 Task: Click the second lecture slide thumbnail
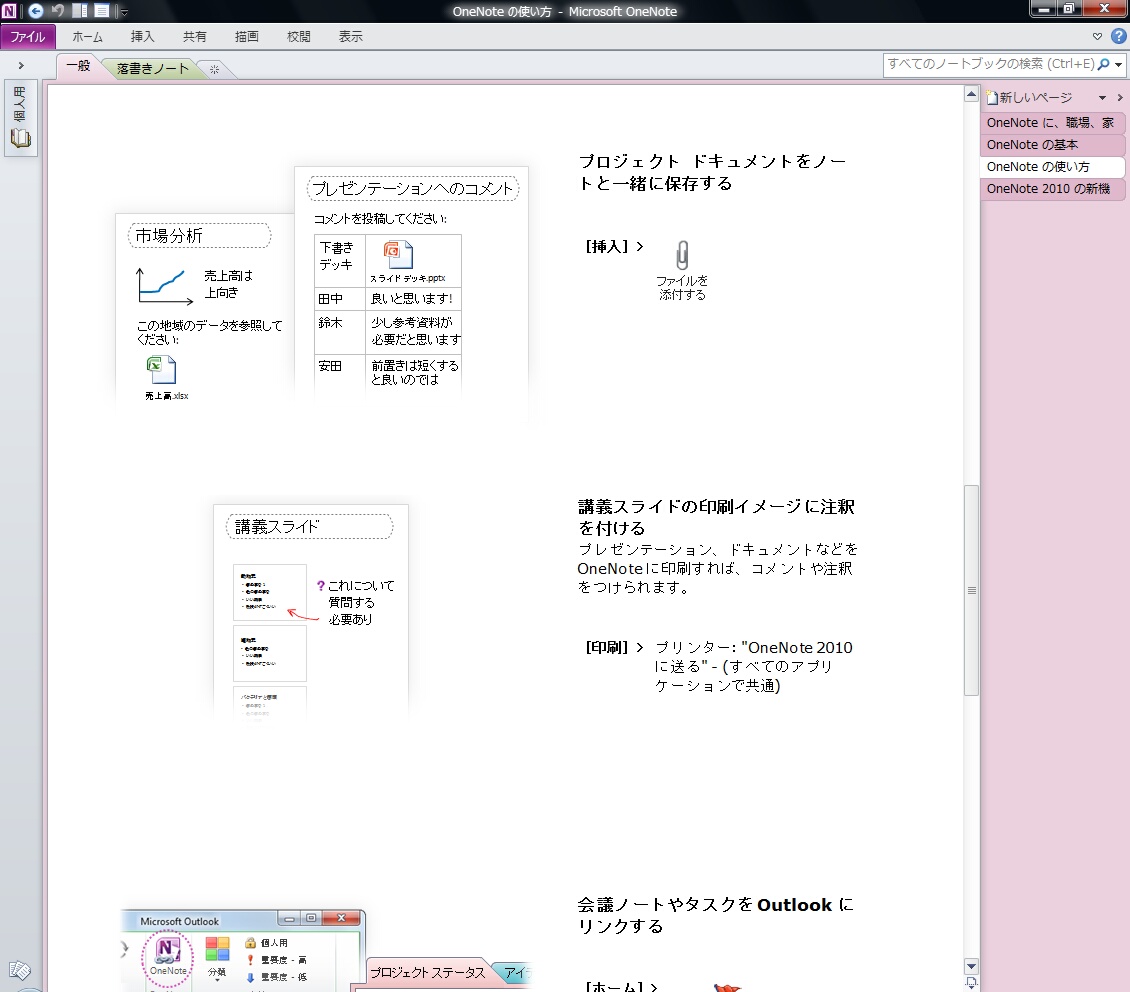pos(270,653)
